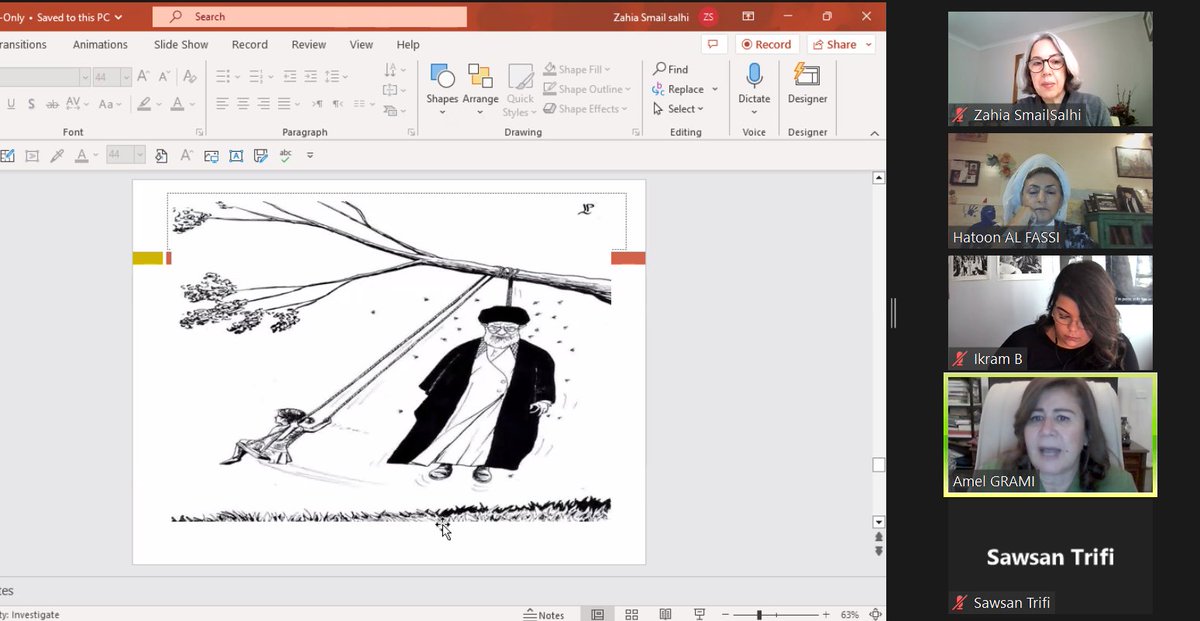This screenshot has height=621, width=1200.
Task: Switch to Normal view
Action: point(598,614)
